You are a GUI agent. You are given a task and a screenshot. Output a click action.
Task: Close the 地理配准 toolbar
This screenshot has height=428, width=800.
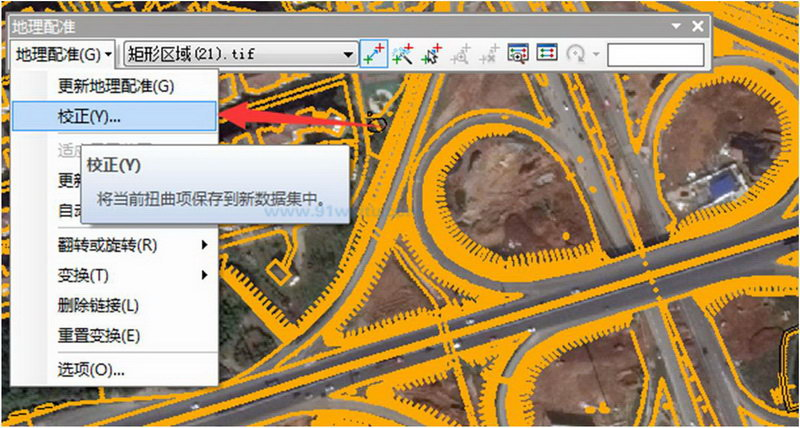click(x=697, y=26)
